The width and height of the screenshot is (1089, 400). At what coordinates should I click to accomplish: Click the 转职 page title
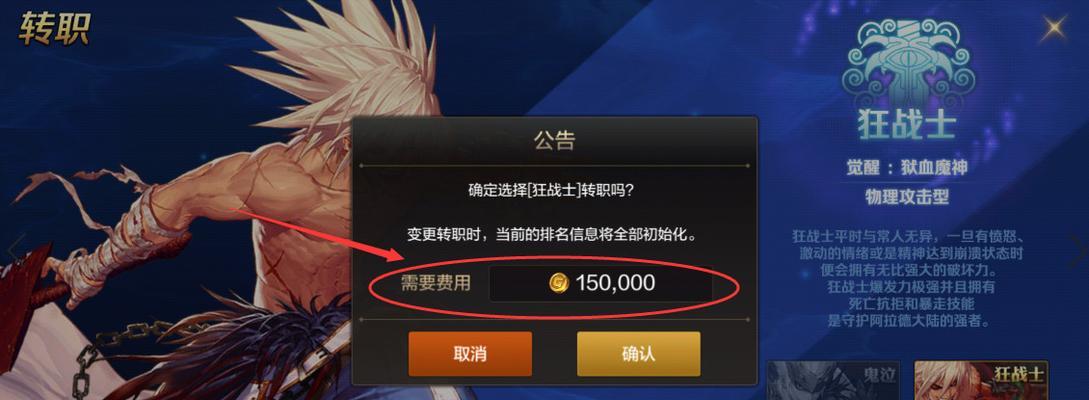click(54, 29)
